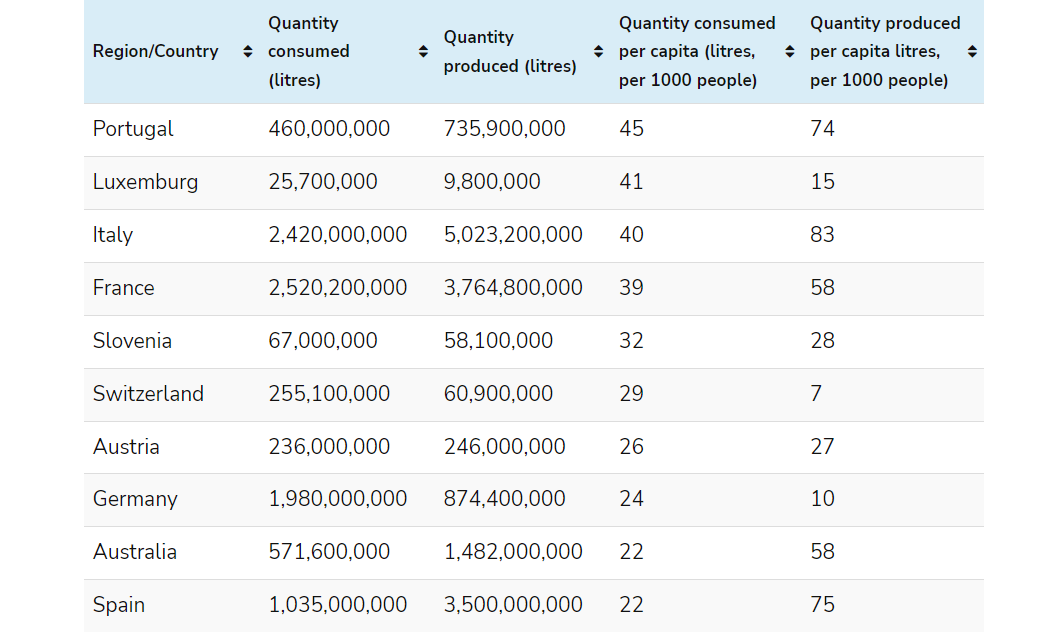Click Germany's per capita consumed 24
Viewport: 1055px width, 637px height.
[x=631, y=499]
